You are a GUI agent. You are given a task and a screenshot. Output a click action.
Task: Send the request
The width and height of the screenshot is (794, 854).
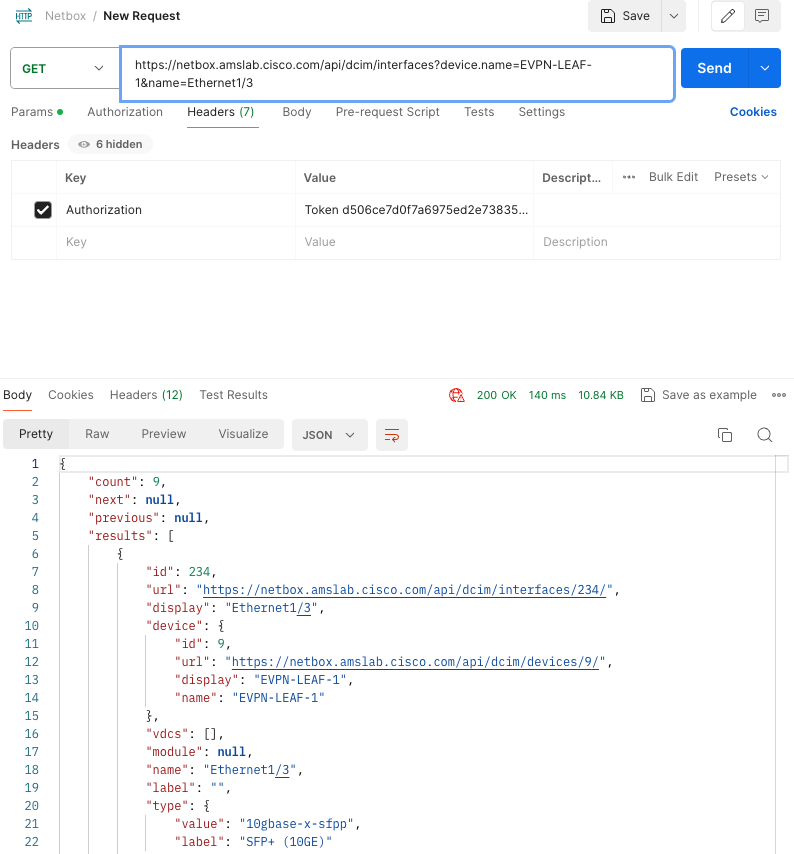pyautogui.click(x=714, y=68)
